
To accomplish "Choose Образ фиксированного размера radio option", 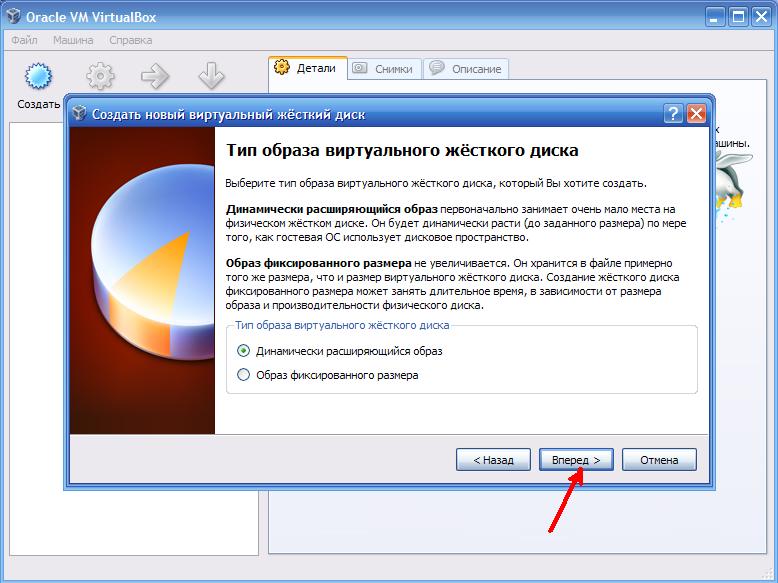I will (243, 375).
